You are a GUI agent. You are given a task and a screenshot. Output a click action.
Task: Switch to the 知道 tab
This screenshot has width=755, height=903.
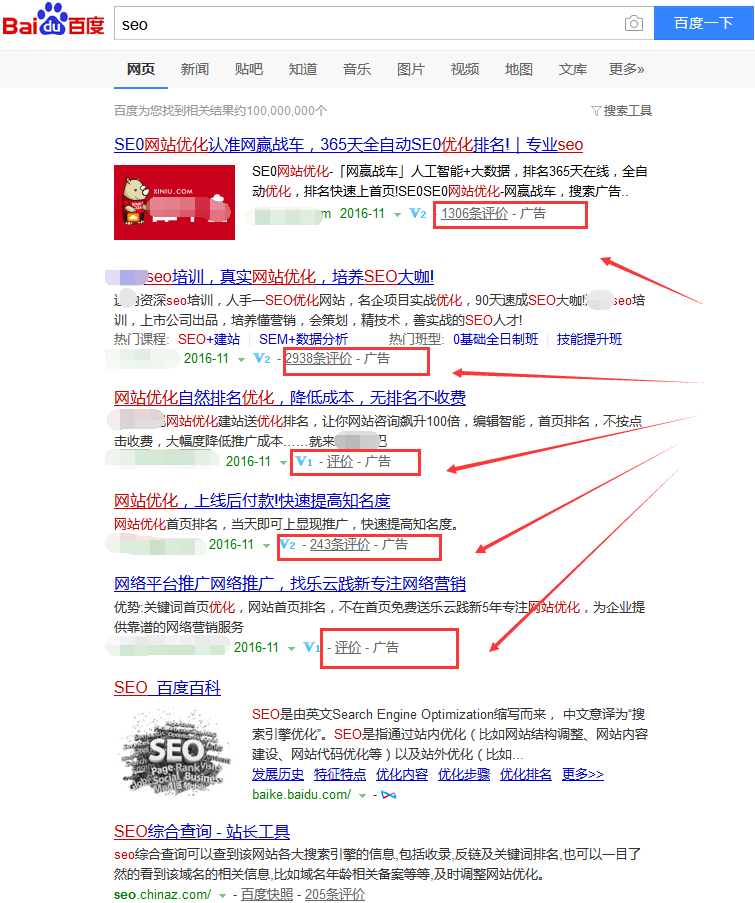(303, 70)
